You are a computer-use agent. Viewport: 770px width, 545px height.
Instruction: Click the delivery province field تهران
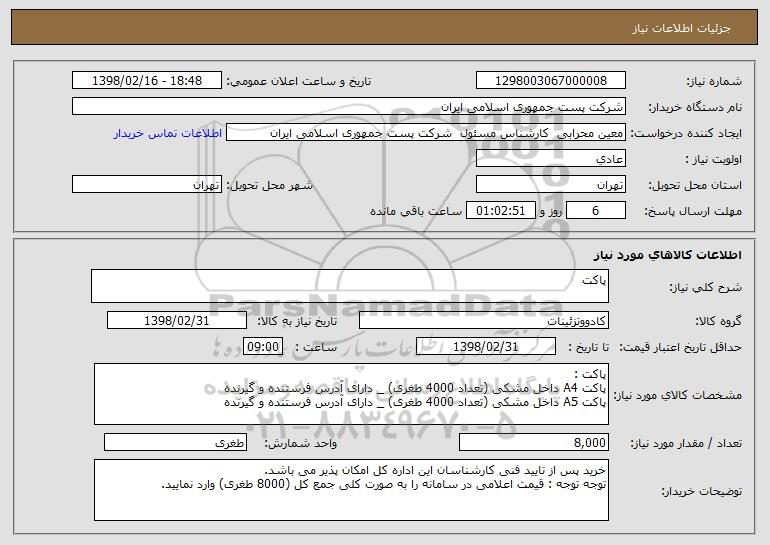click(x=550, y=185)
